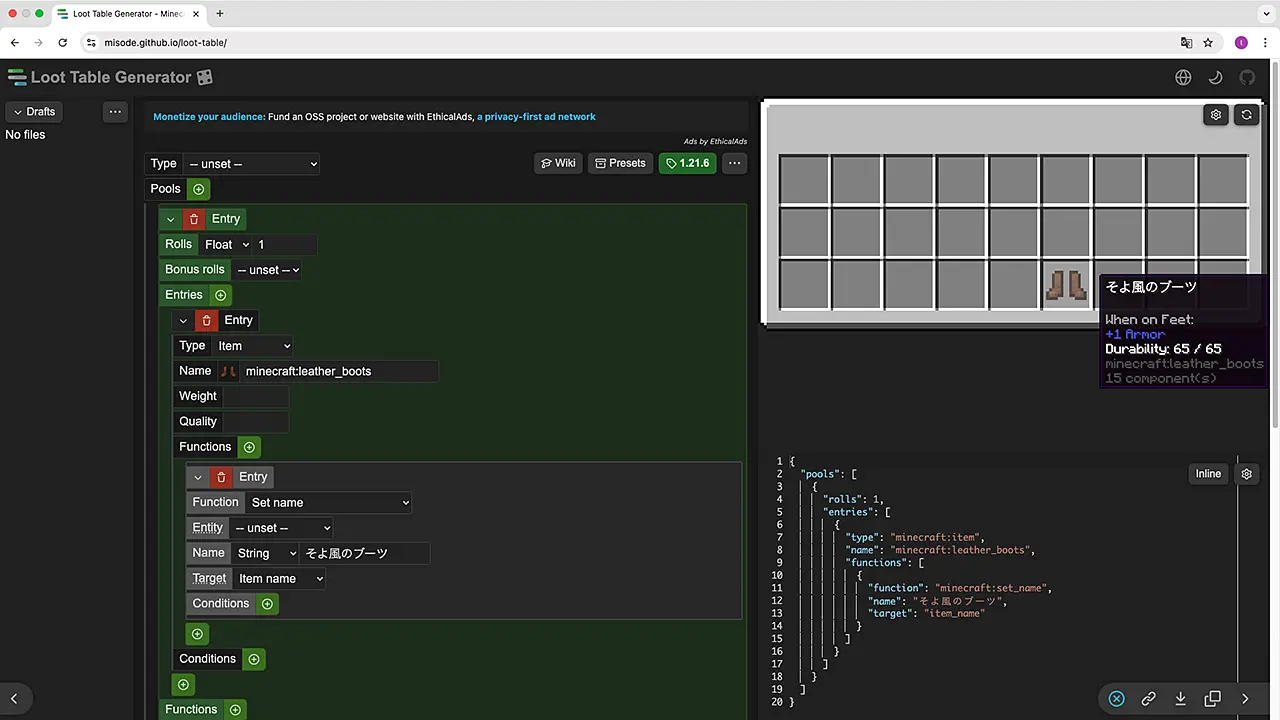Follow the privacy-first ad network link

(536, 117)
